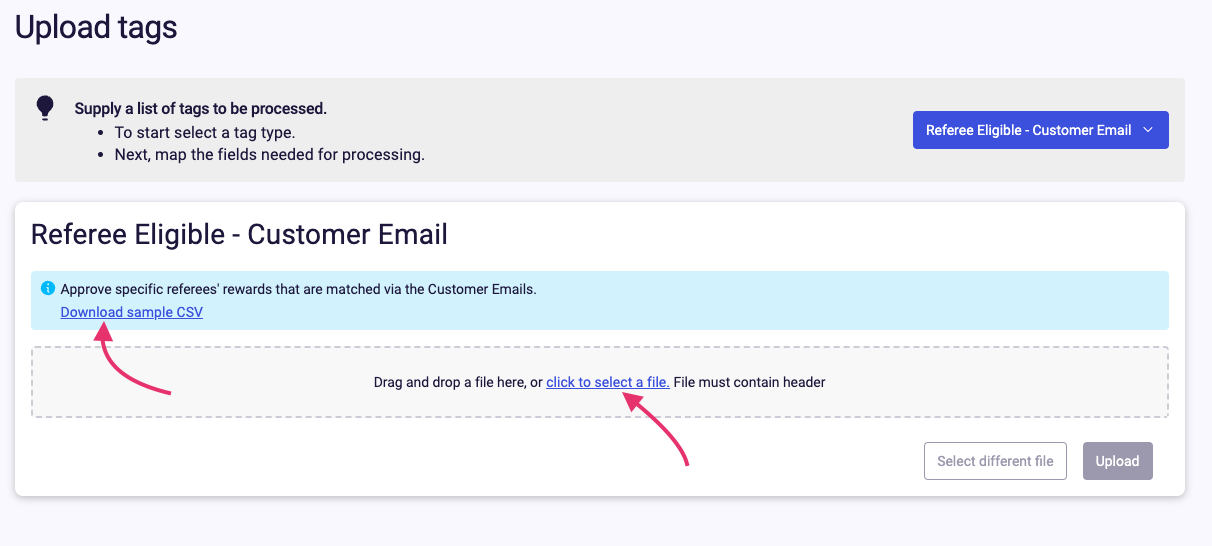
Task: Choose Select different file
Action: 995,461
